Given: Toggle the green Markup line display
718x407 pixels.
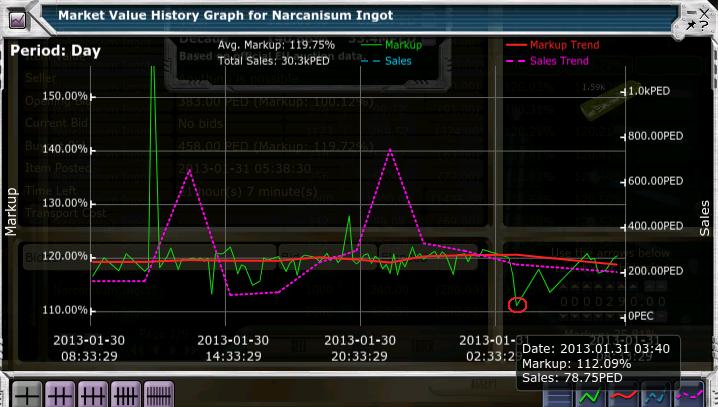Looking at the screenshot, I should (x=590, y=394).
